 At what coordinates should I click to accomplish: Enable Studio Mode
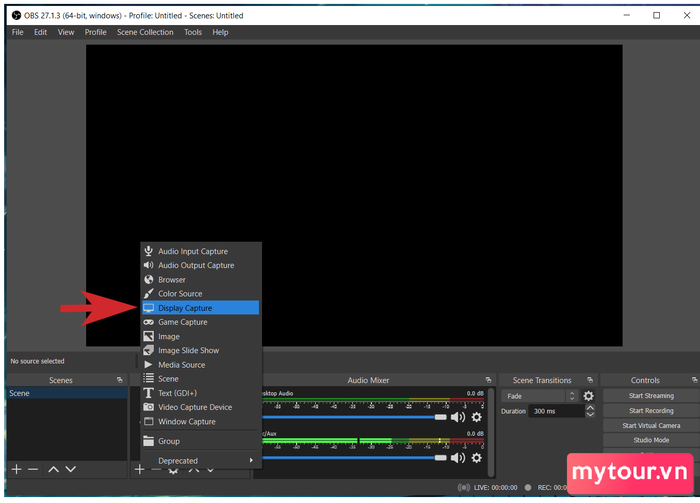click(651, 440)
